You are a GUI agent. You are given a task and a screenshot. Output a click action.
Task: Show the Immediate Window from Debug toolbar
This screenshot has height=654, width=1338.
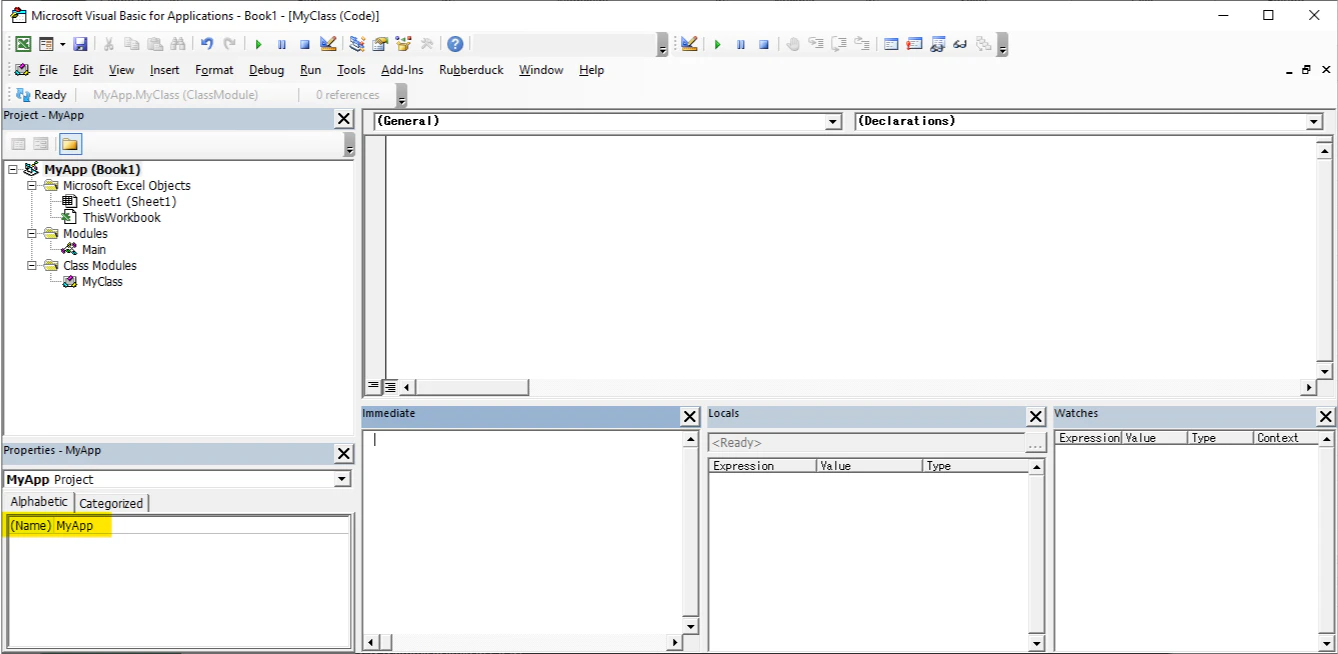pyautogui.click(x=914, y=44)
